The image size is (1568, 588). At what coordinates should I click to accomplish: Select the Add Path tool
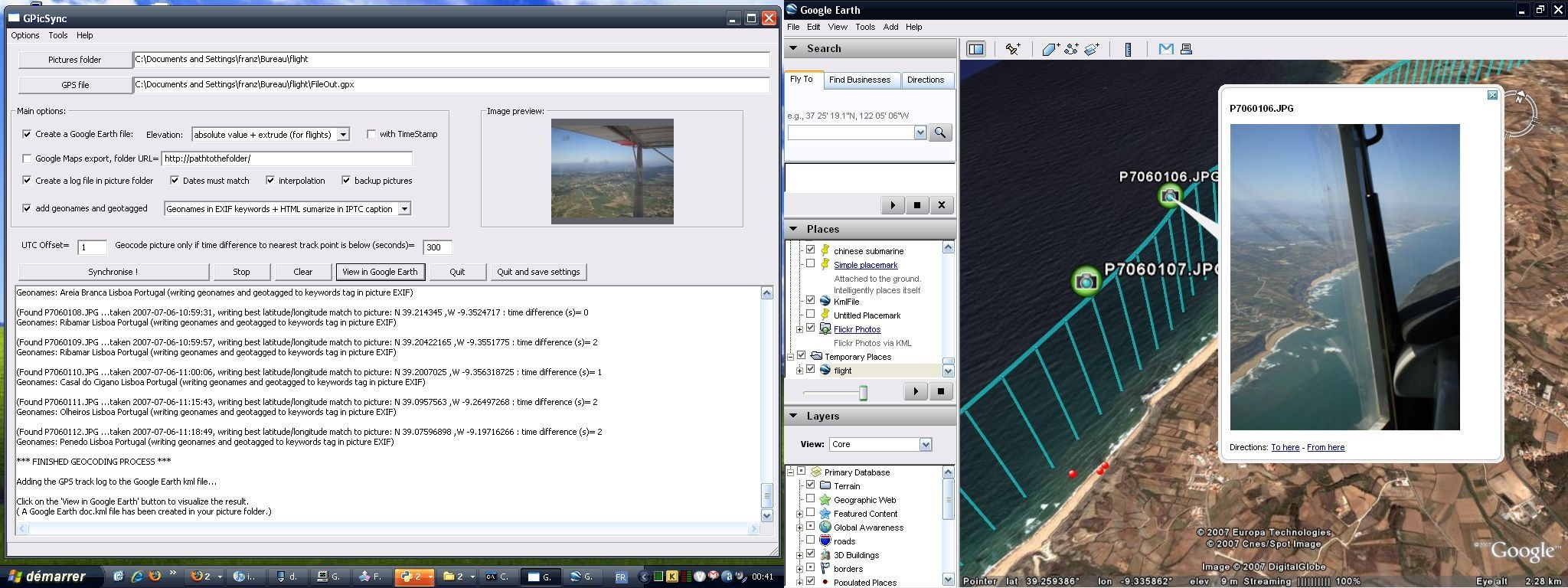1071,49
